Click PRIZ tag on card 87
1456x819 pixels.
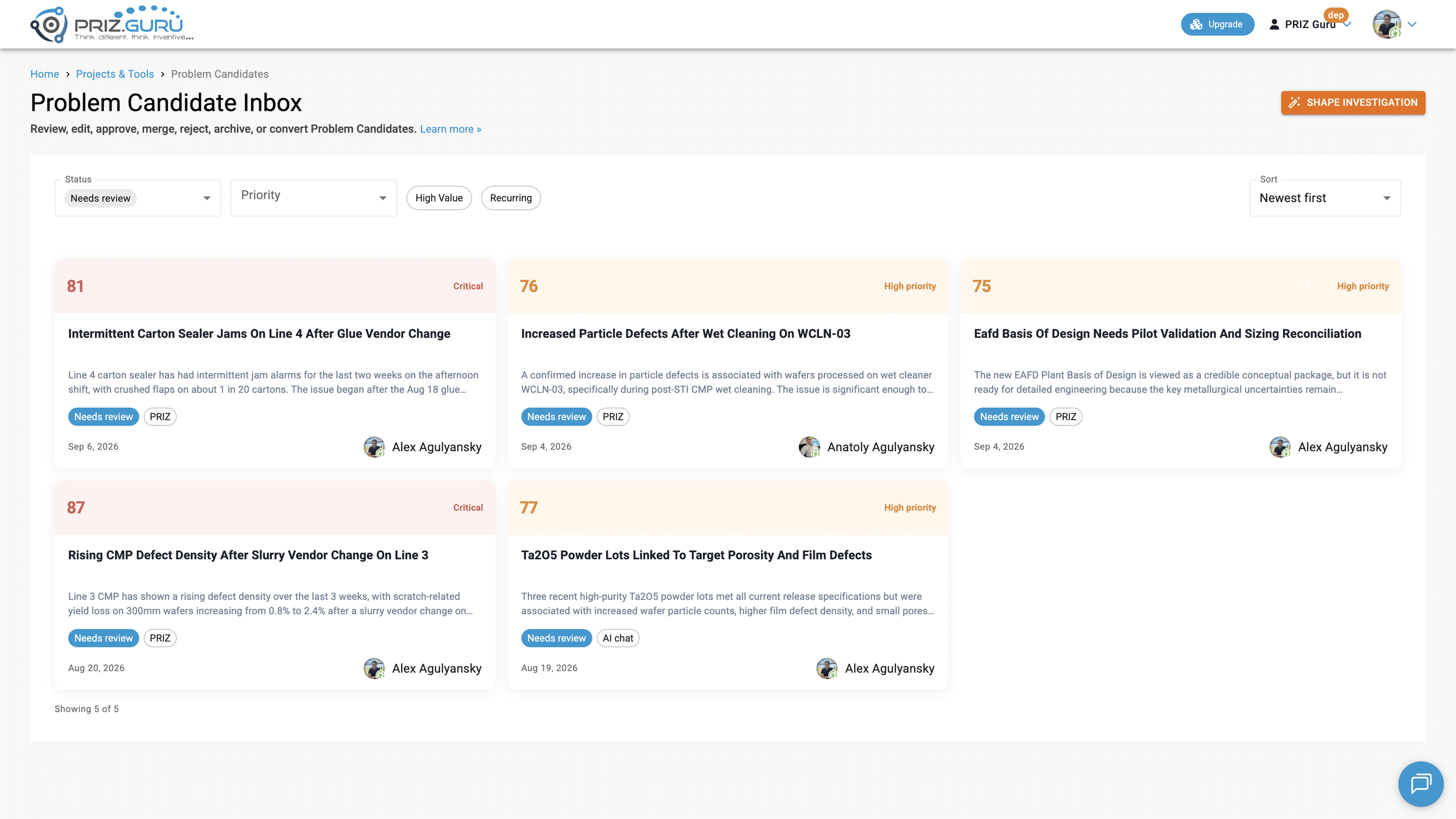(x=160, y=638)
